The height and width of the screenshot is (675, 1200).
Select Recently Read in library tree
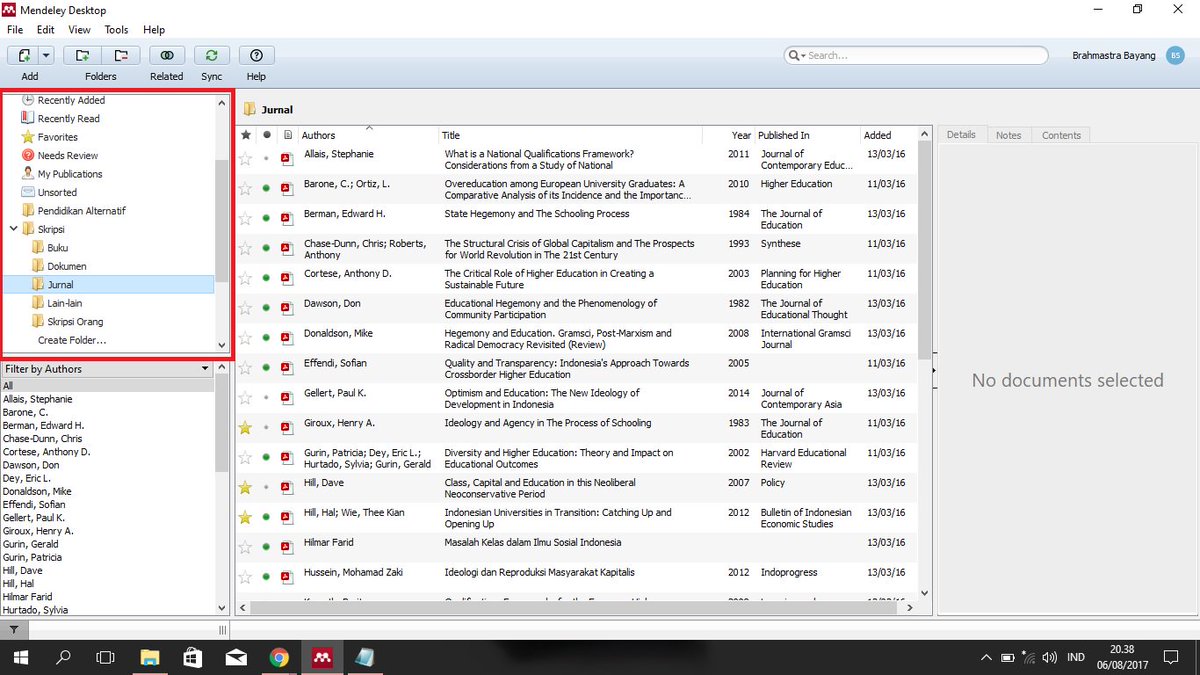(x=68, y=118)
